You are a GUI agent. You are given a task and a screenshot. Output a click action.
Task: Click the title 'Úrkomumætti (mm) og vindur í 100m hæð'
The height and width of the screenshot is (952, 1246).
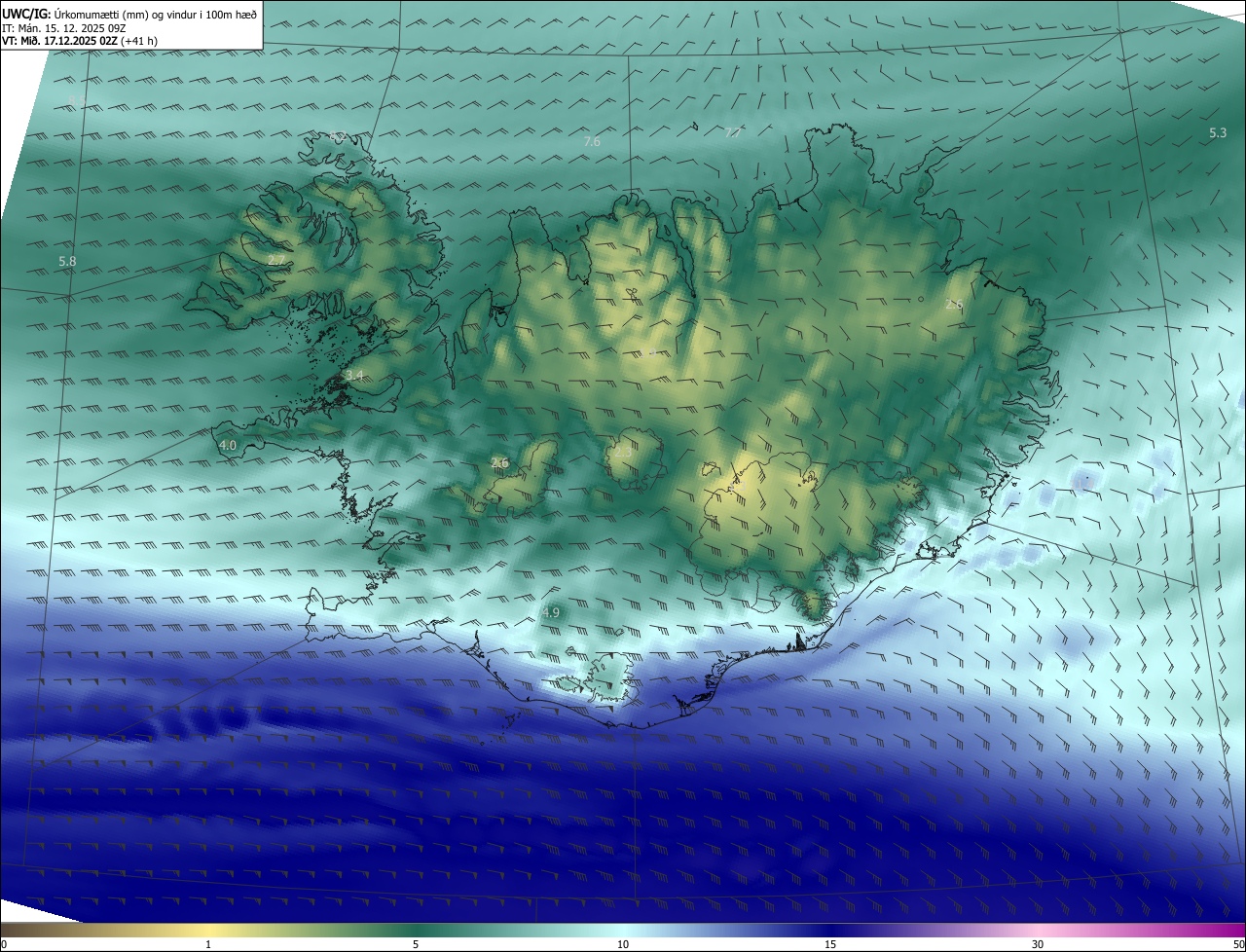tap(156, 13)
